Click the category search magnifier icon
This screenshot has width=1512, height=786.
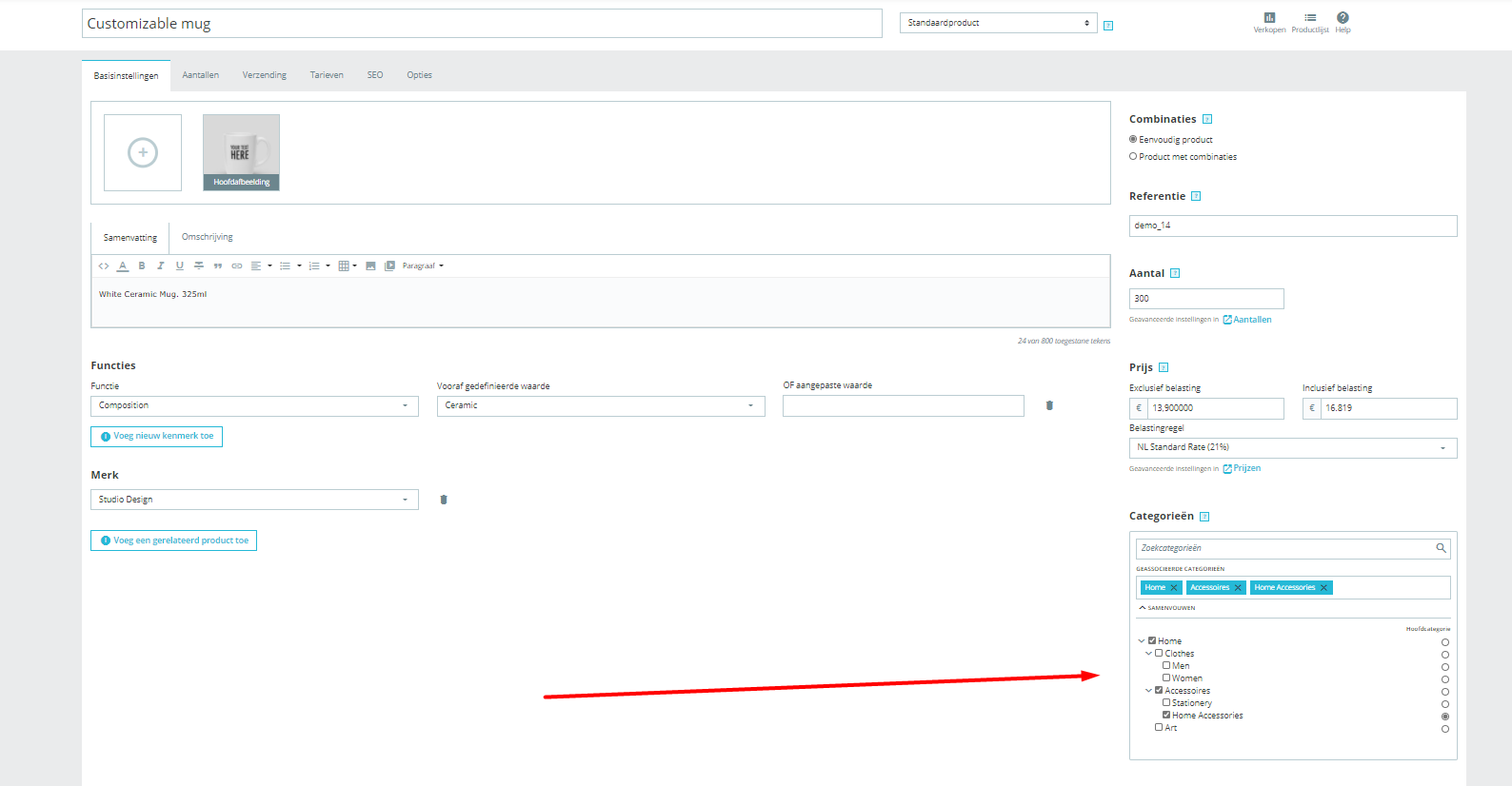coord(1441,548)
